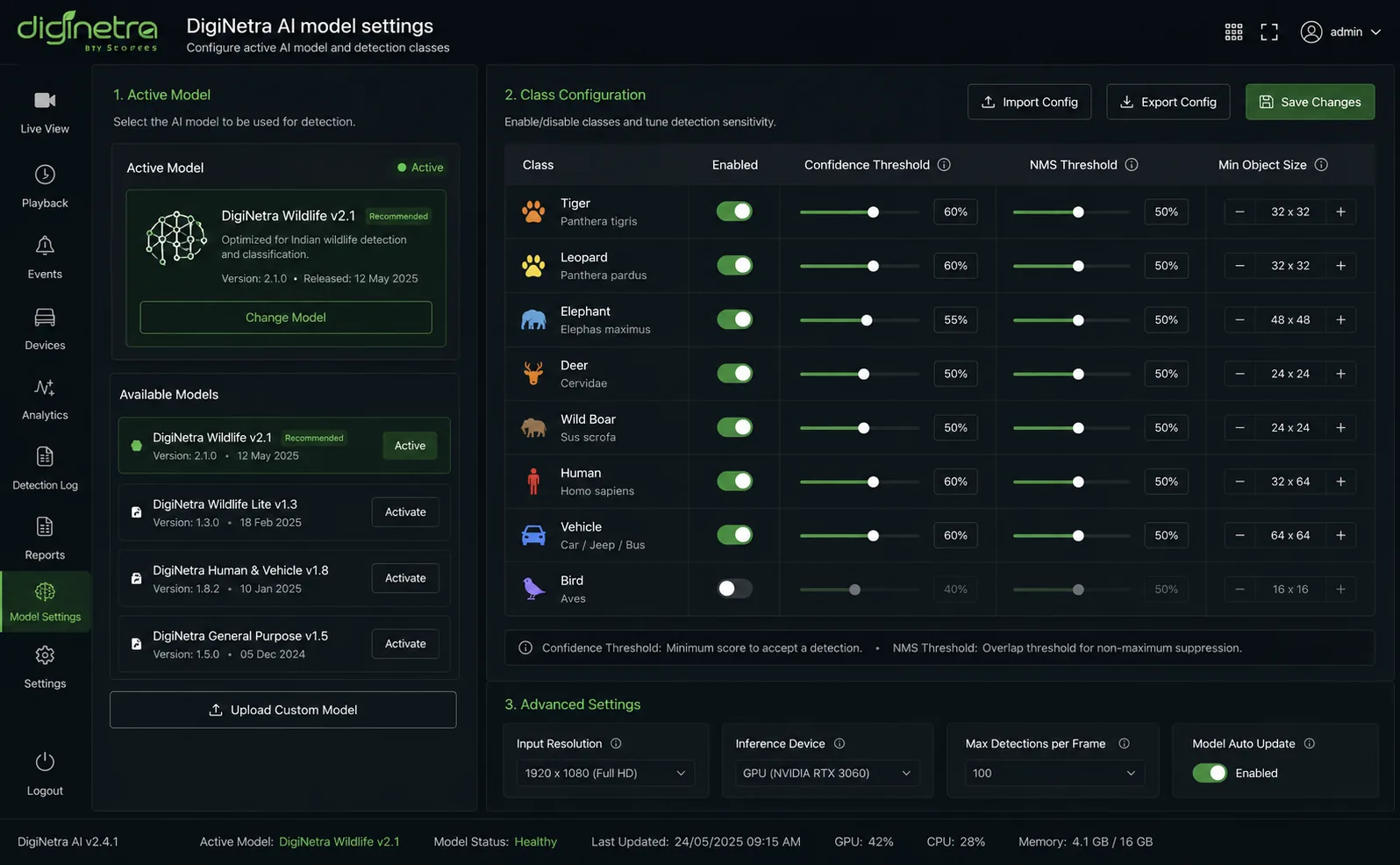Click Logout in the sidebar
The width and height of the screenshot is (1400, 865).
click(x=45, y=774)
